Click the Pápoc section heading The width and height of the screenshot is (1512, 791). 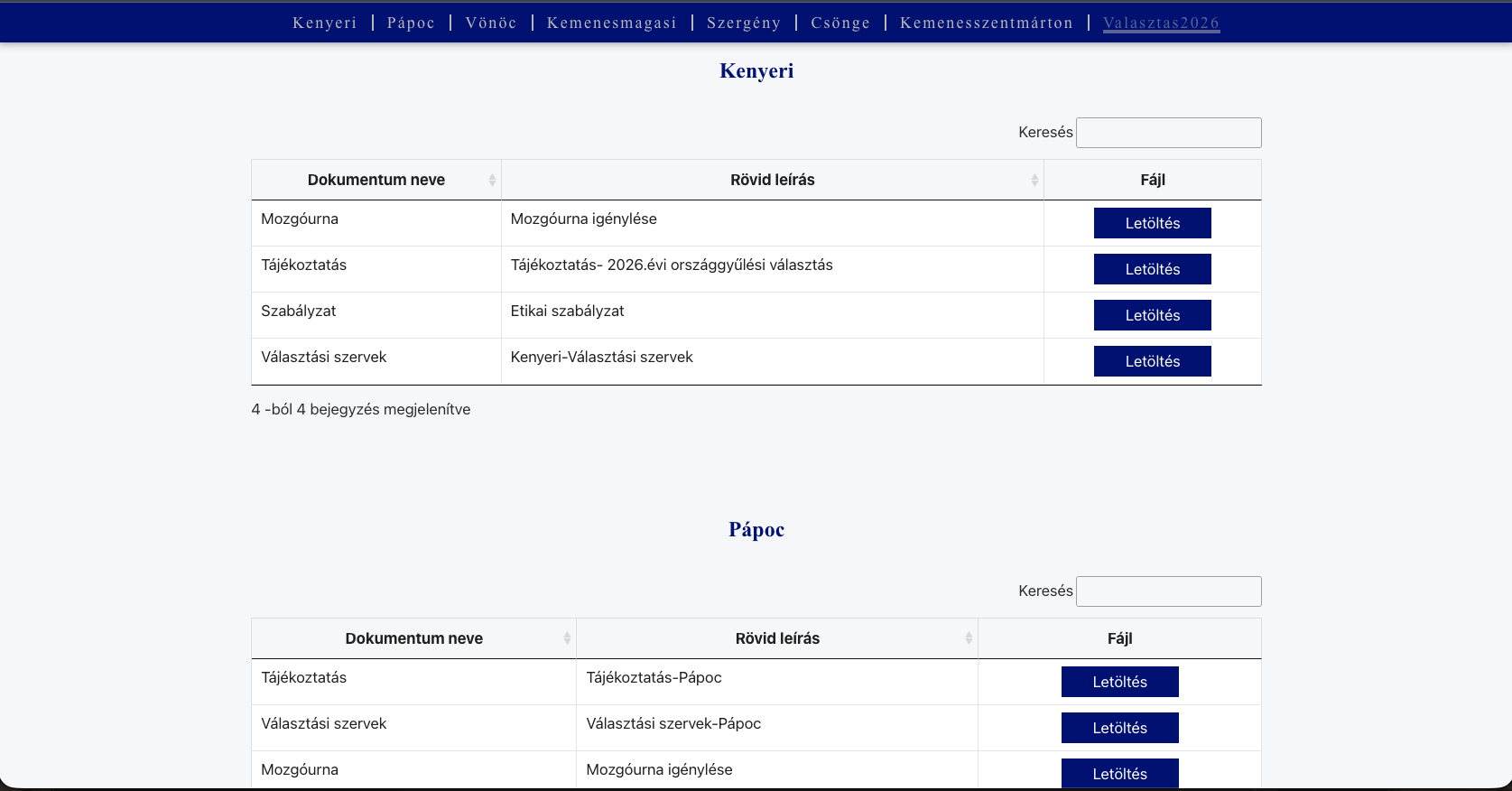[756, 529]
